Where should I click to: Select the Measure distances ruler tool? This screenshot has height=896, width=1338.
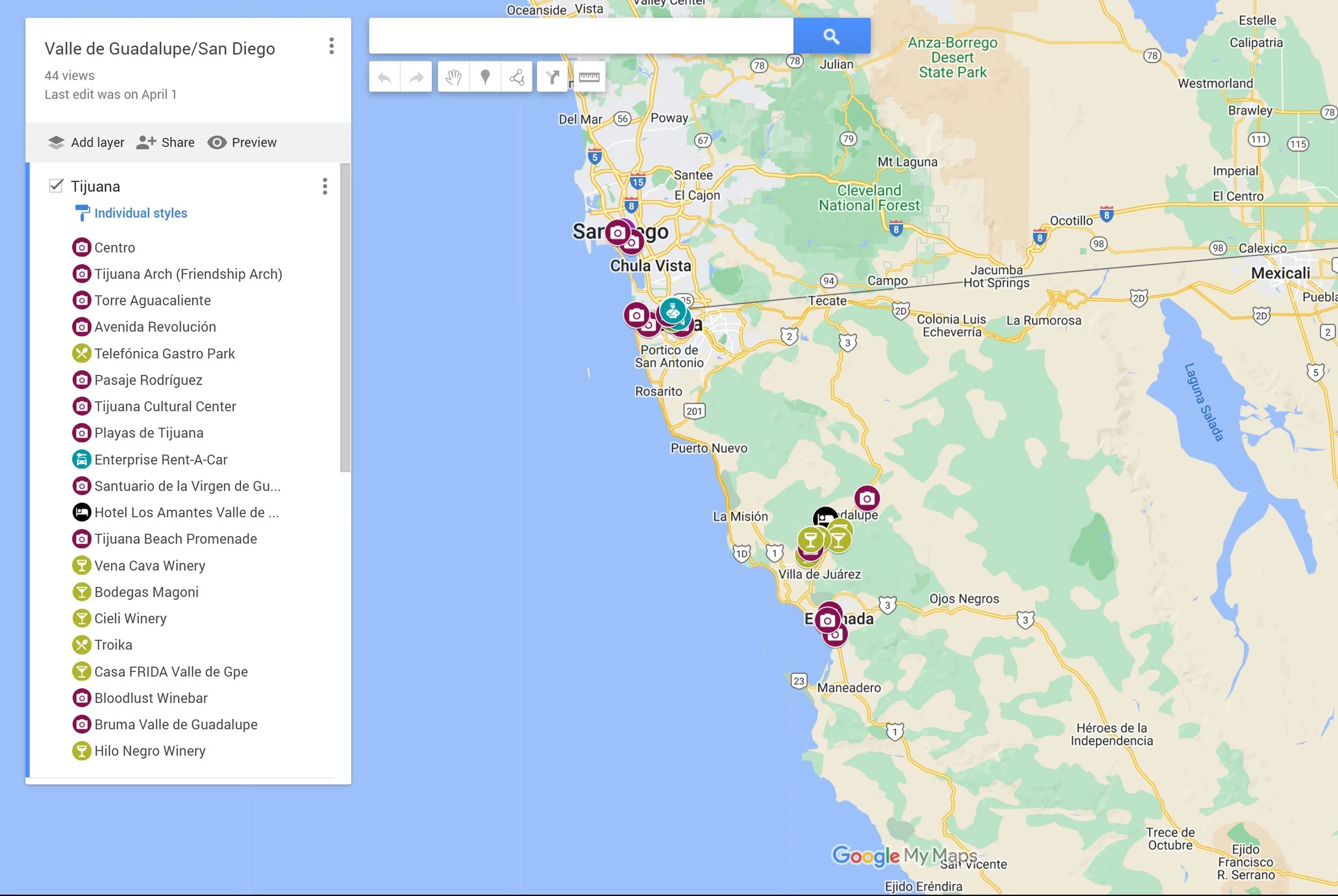(589, 77)
